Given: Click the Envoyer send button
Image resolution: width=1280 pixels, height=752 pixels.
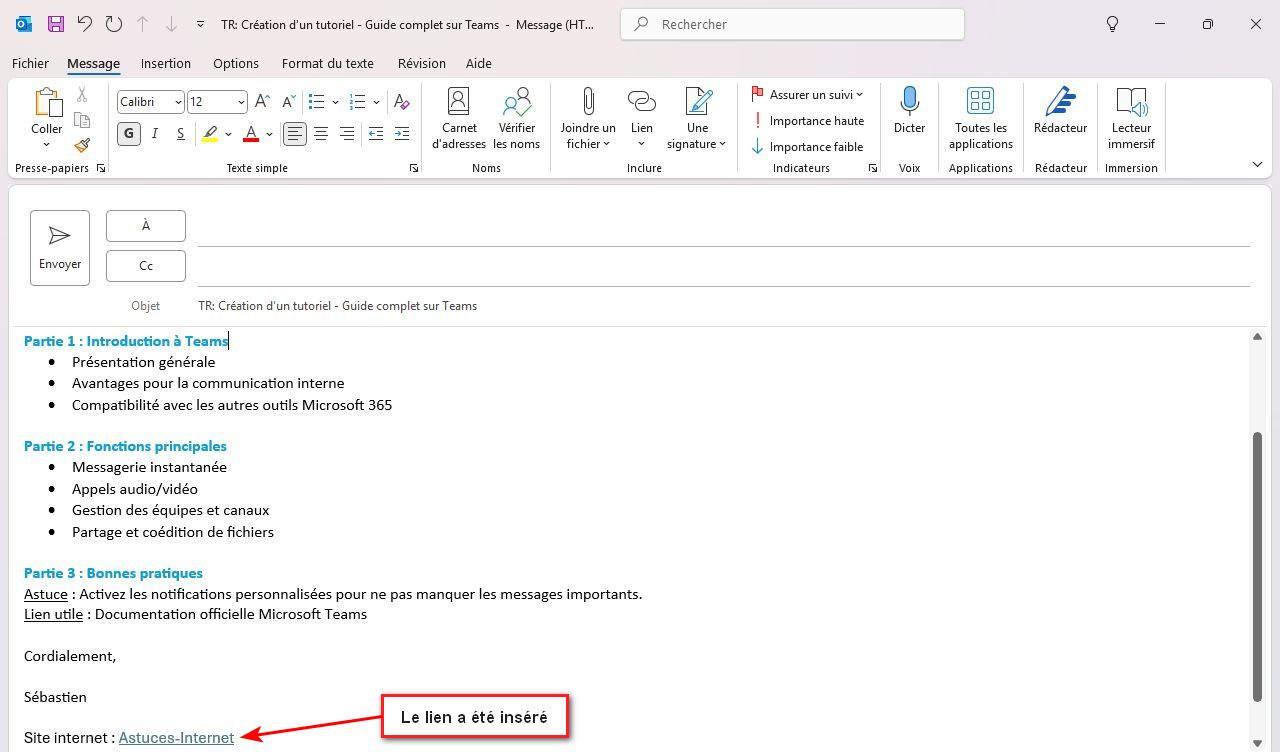Looking at the screenshot, I should pos(60,248).
